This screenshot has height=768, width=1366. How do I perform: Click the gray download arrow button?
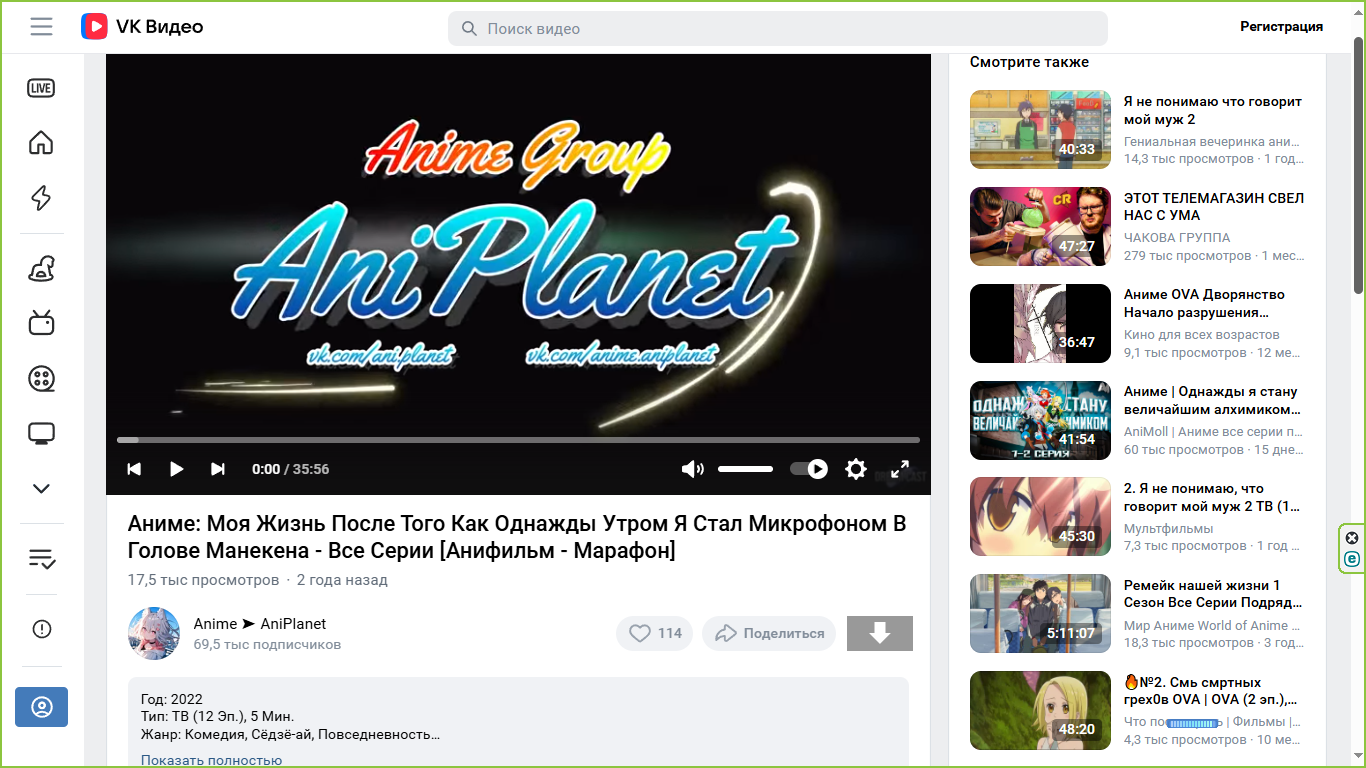(880, 633)
